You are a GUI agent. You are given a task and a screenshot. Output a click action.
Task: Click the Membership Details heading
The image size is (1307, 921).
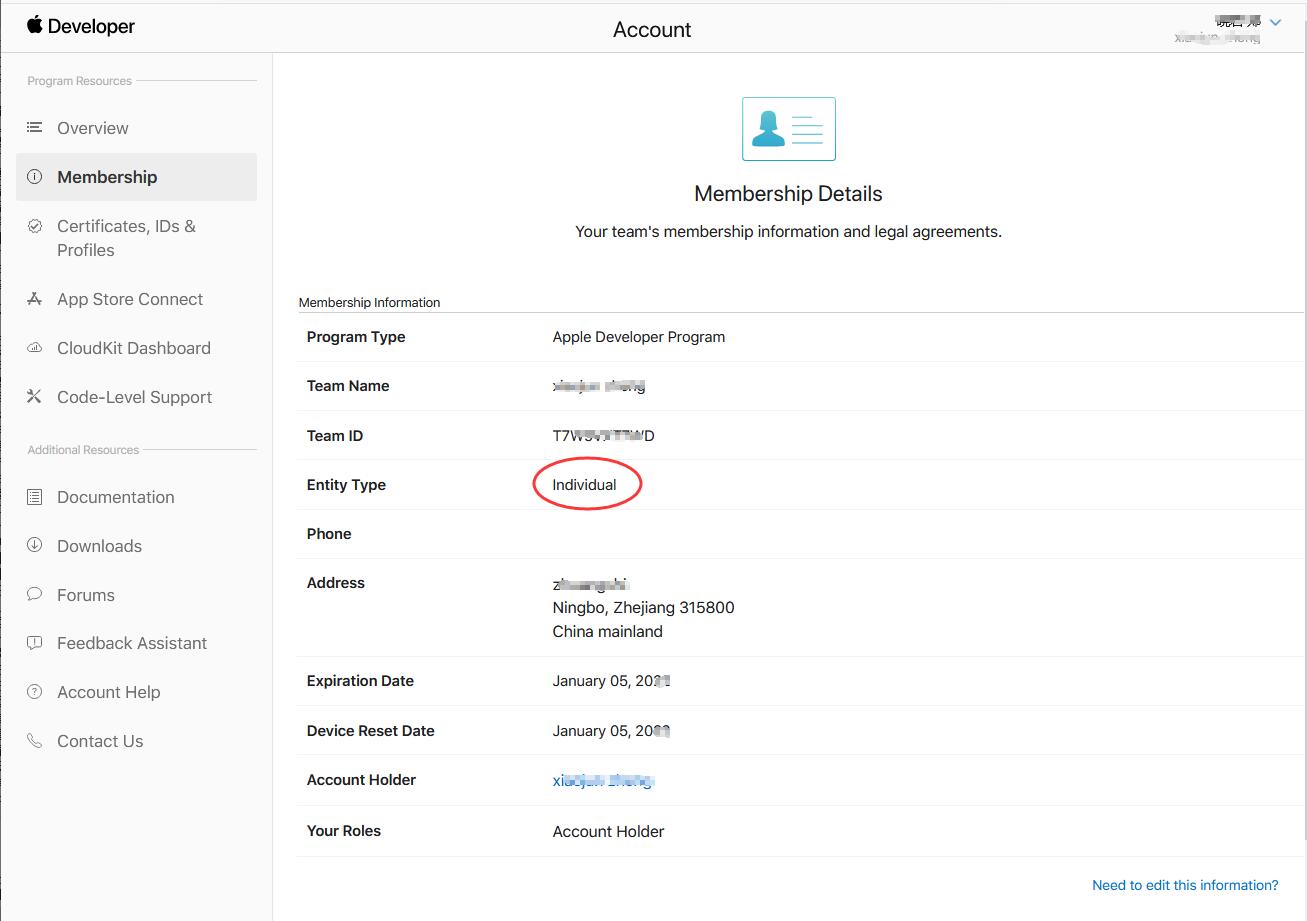click(x=788, y=194)
